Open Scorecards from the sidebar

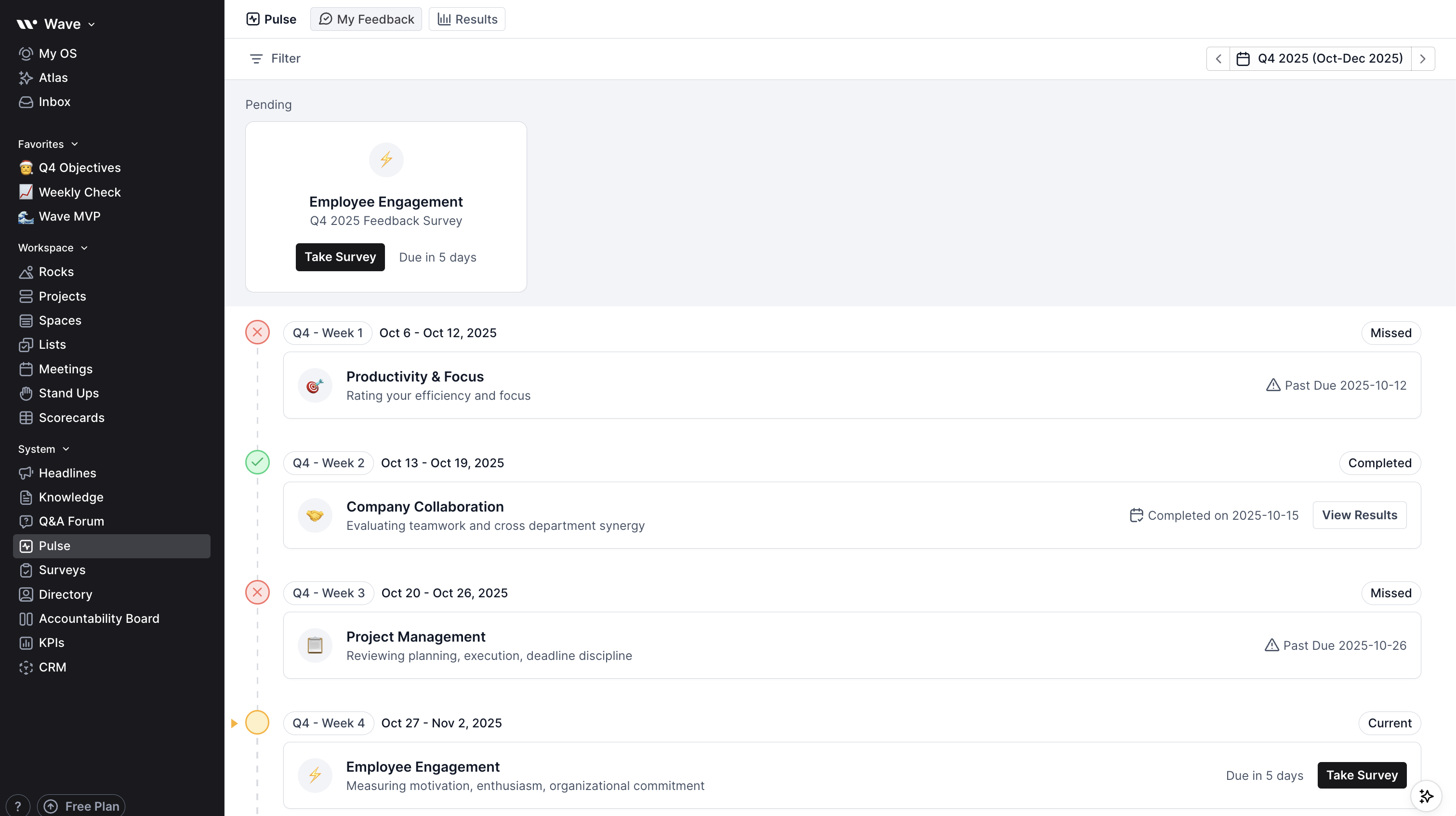coord(72,418)
